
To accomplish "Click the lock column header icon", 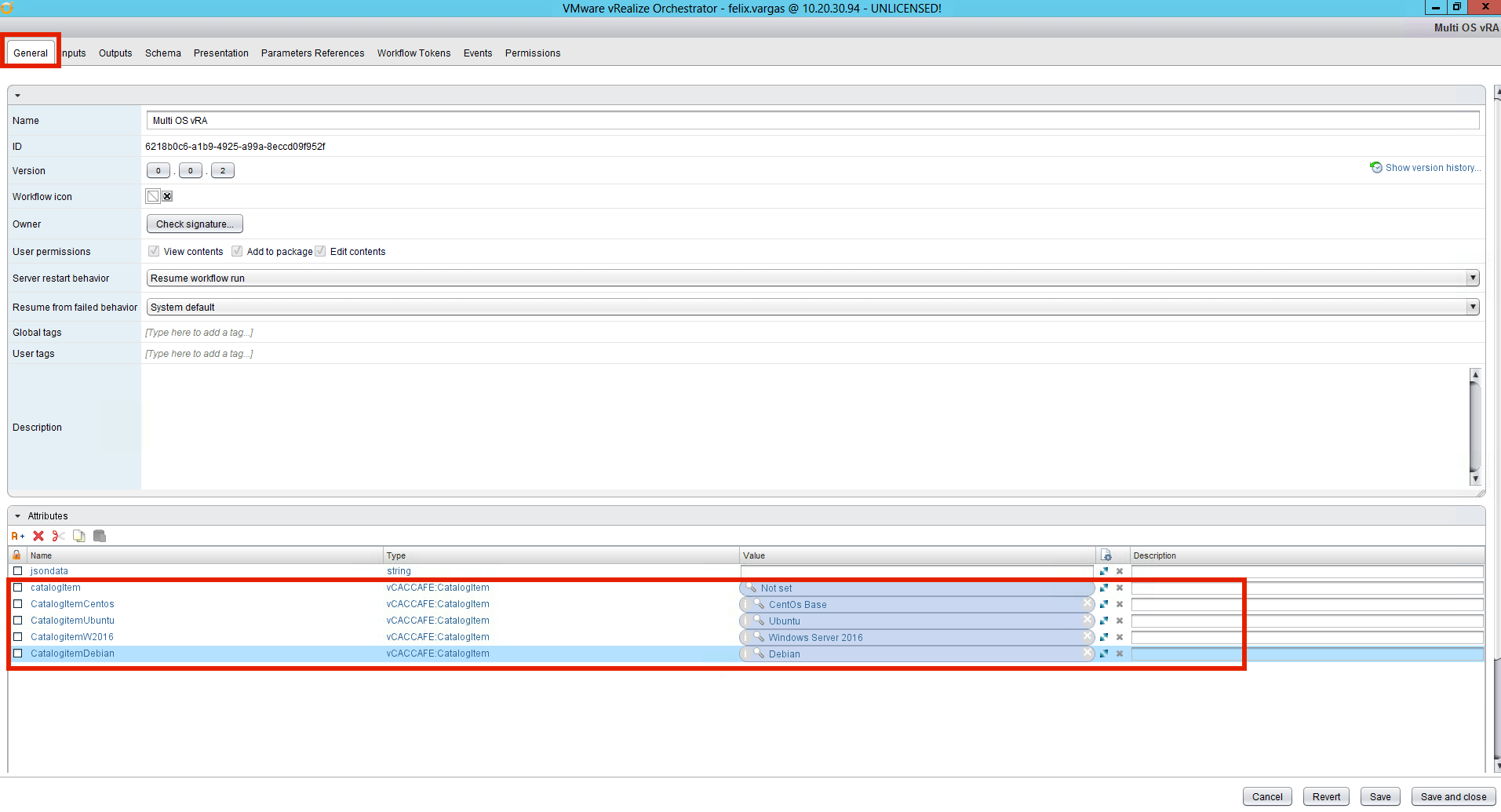I will 16,555.
